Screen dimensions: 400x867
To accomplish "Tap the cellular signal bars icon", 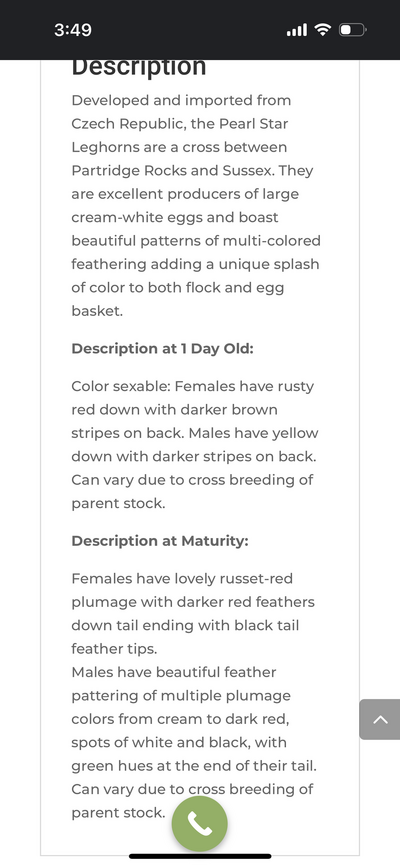I will [297, 30].
